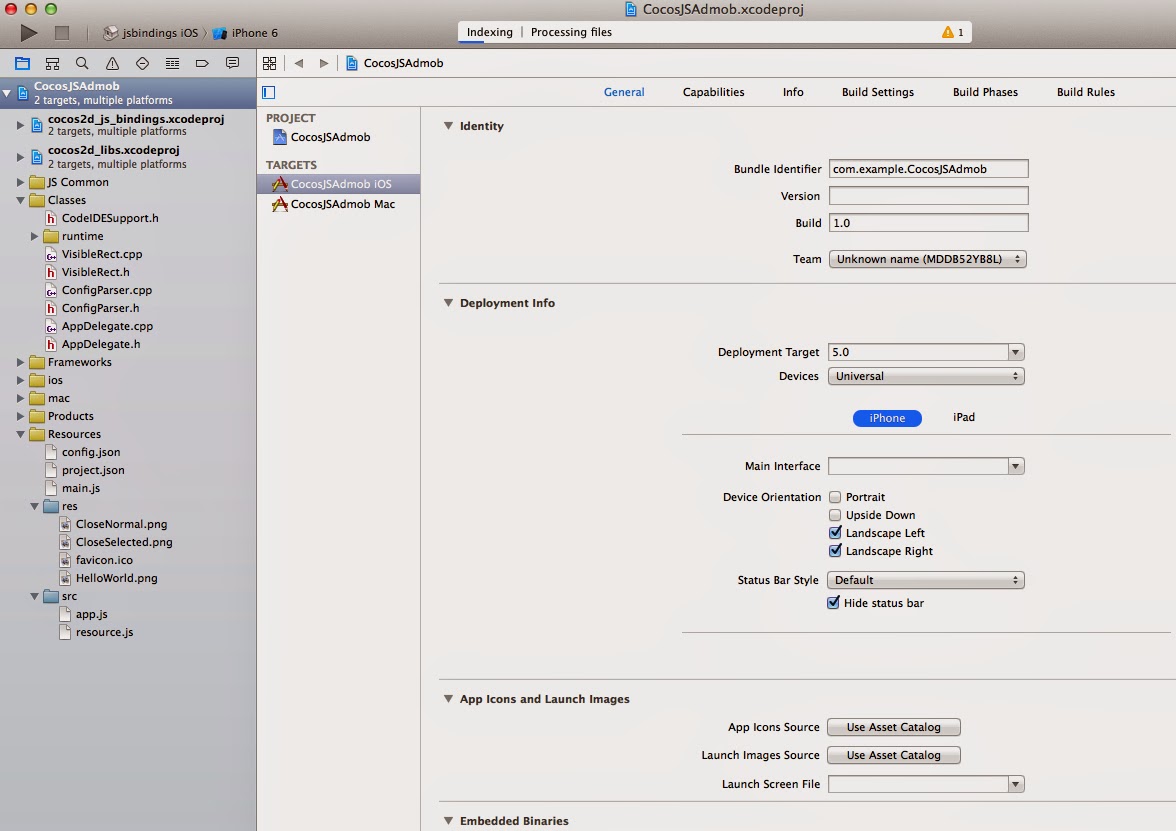
Task: Switch to the iPad segment
Action: click(964, 417)
